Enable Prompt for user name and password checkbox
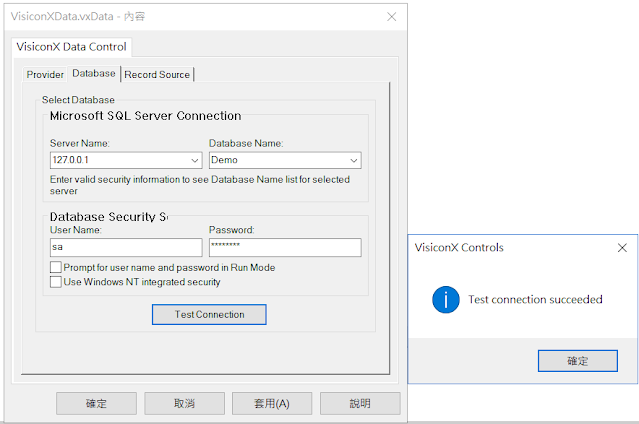Viewport: 639px width, 424px height. tap(56, 267)
